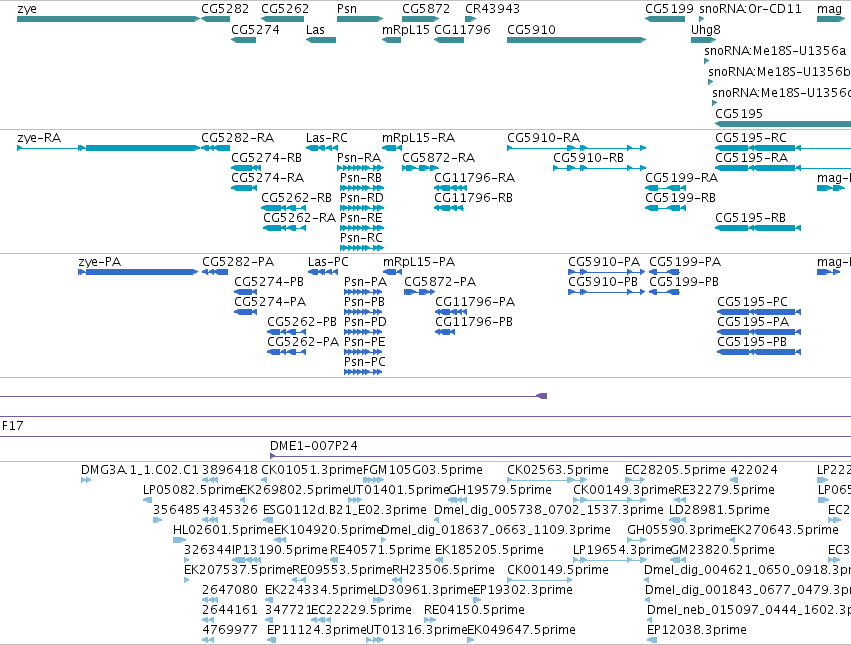The image size is (851, 645).
Task: Select the CG5199-PA protein label
Action: 685,262
